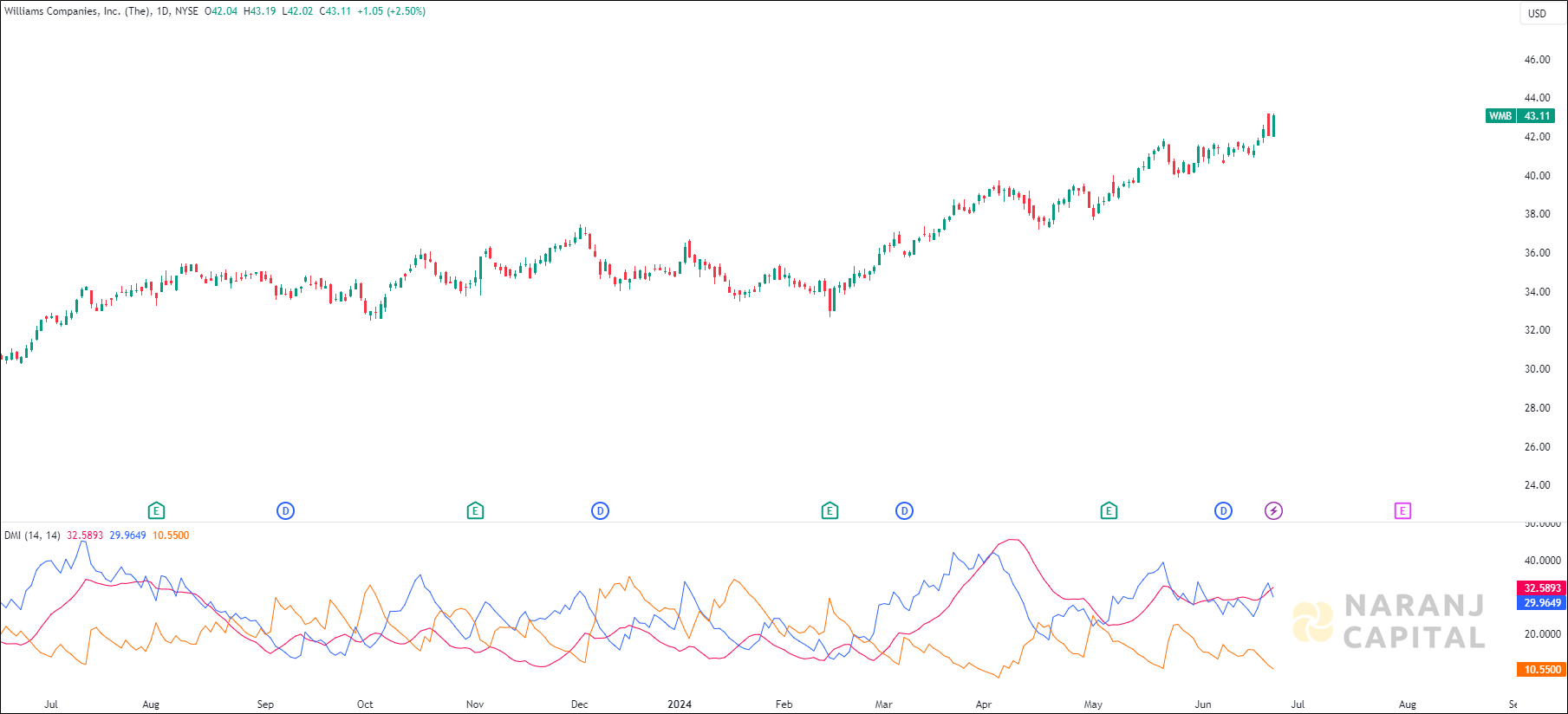The height and width of the screenshot is (714, 1568).
Task: Click the 34.00 price axis label
Action: pyautogui.click(x=1537, y=292)
